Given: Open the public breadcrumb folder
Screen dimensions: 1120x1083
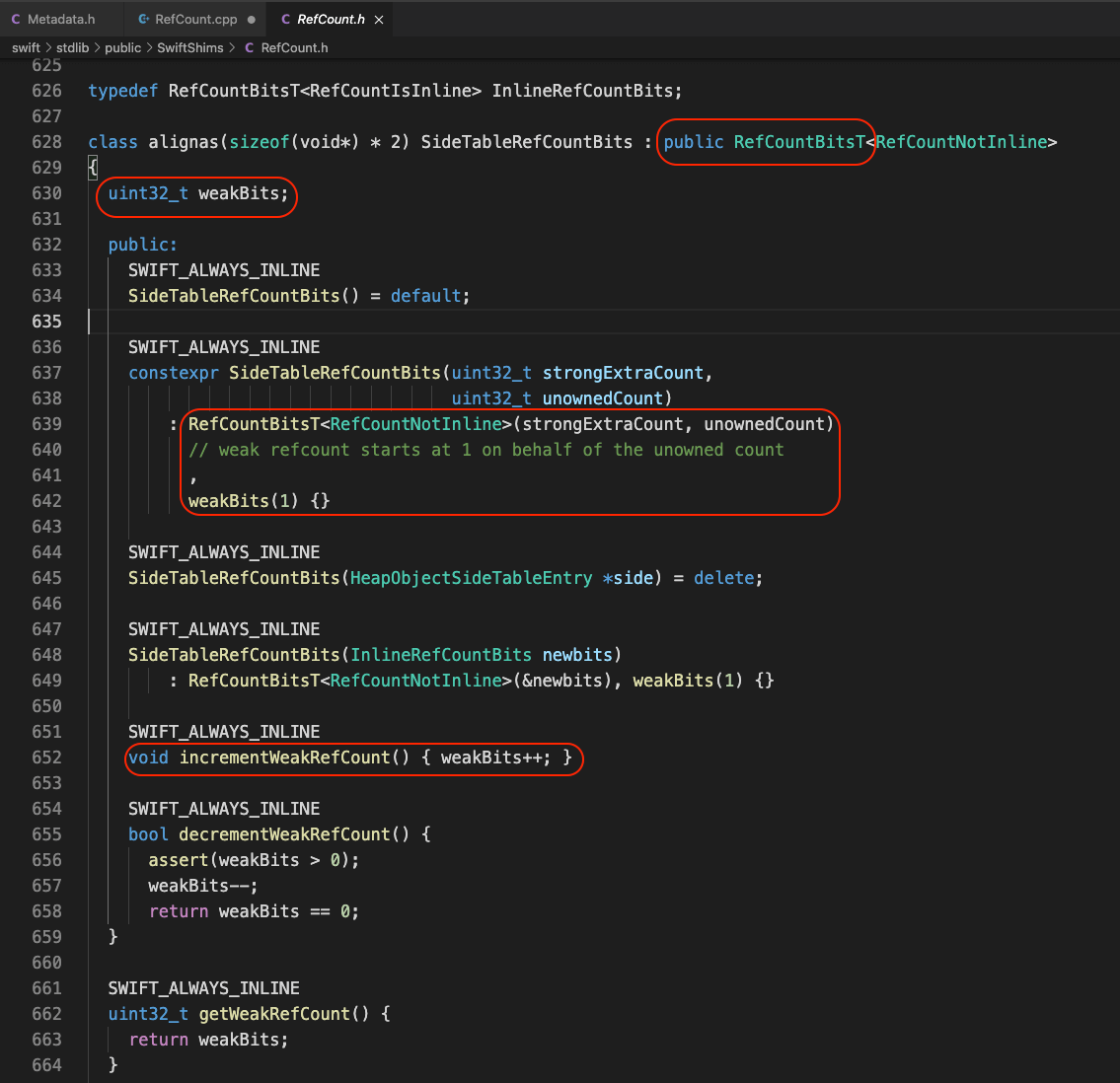Looking at the screenshot, I should point(123,47).
